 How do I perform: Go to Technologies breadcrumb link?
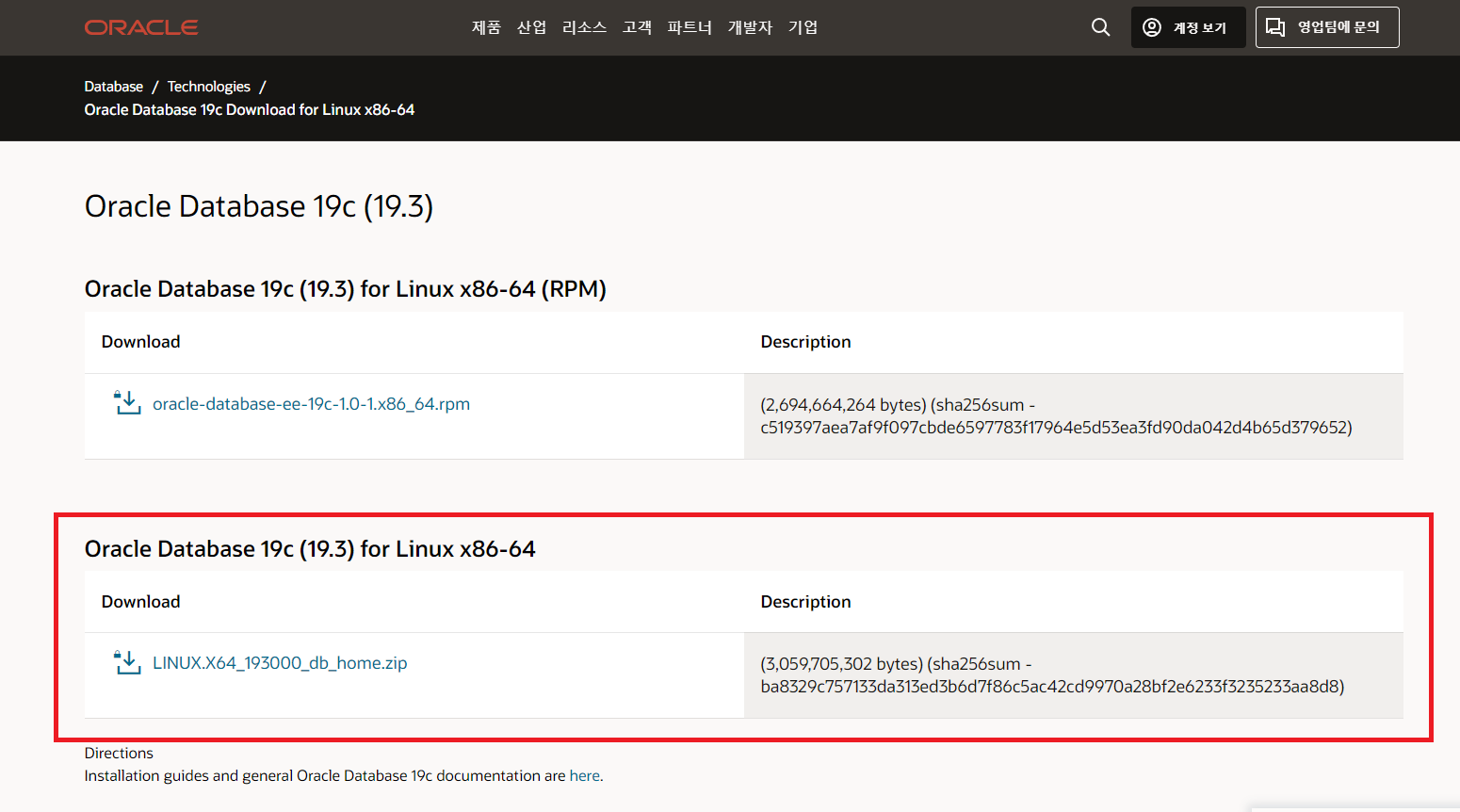coord(209,87)
